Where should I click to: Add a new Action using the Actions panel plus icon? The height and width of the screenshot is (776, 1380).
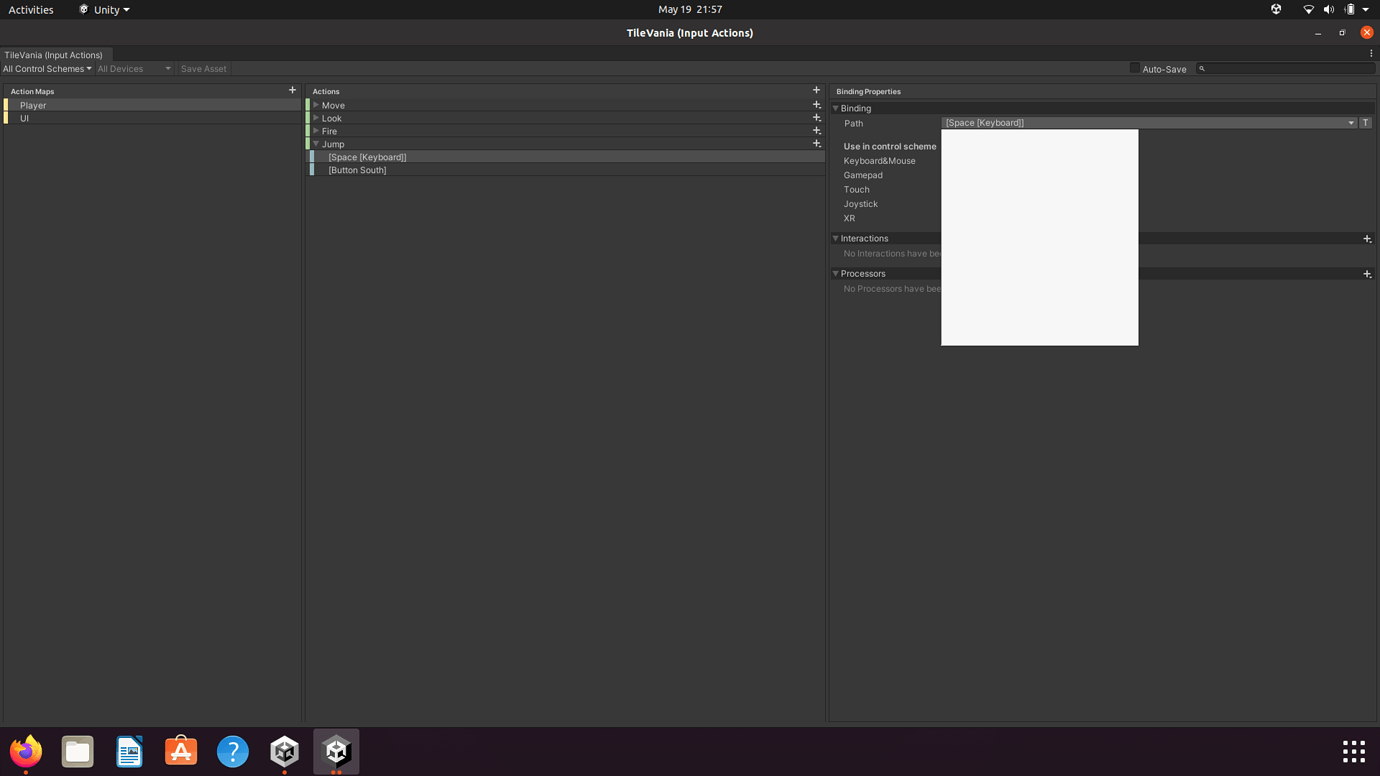tap(815, 90)
